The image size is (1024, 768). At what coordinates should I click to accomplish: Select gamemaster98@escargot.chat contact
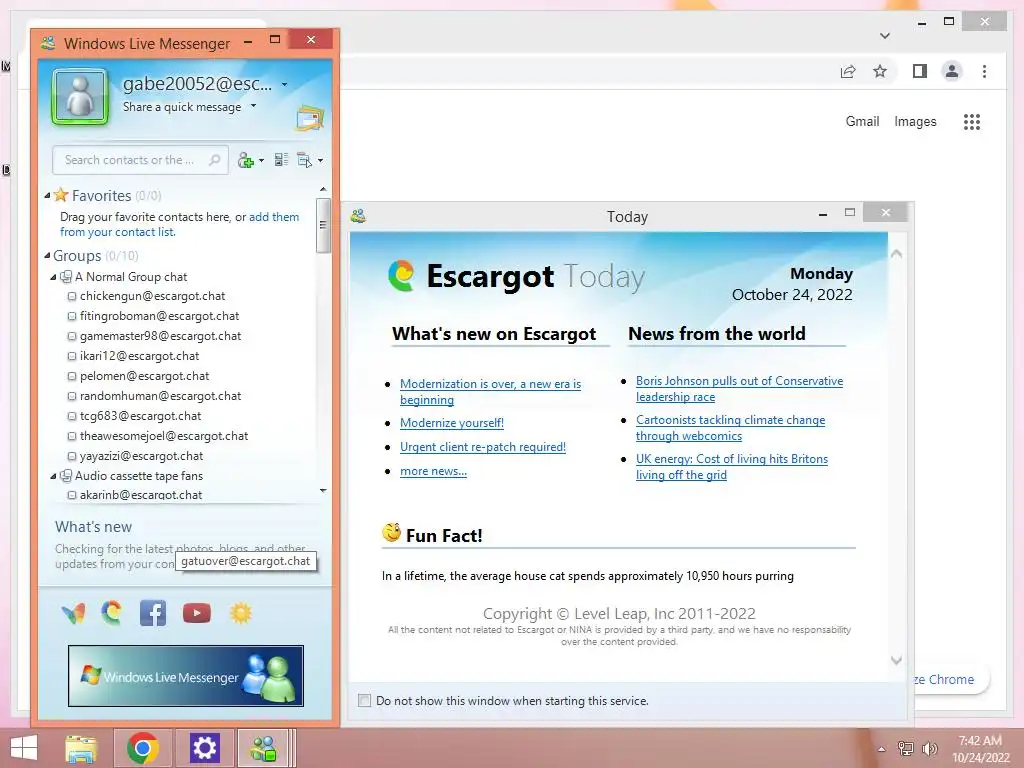pos(160,336)
